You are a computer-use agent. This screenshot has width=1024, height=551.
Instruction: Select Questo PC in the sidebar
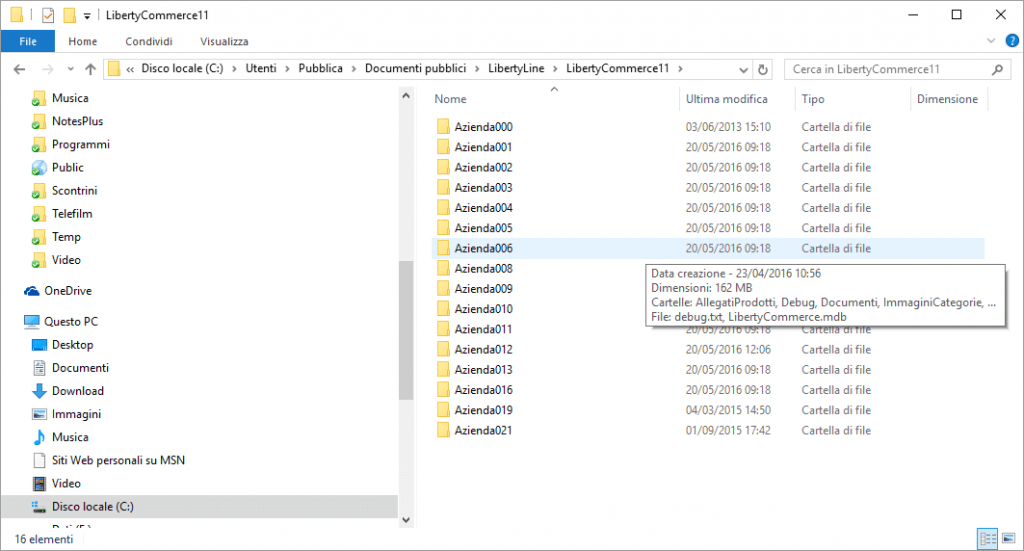click(x=71, y=321)
